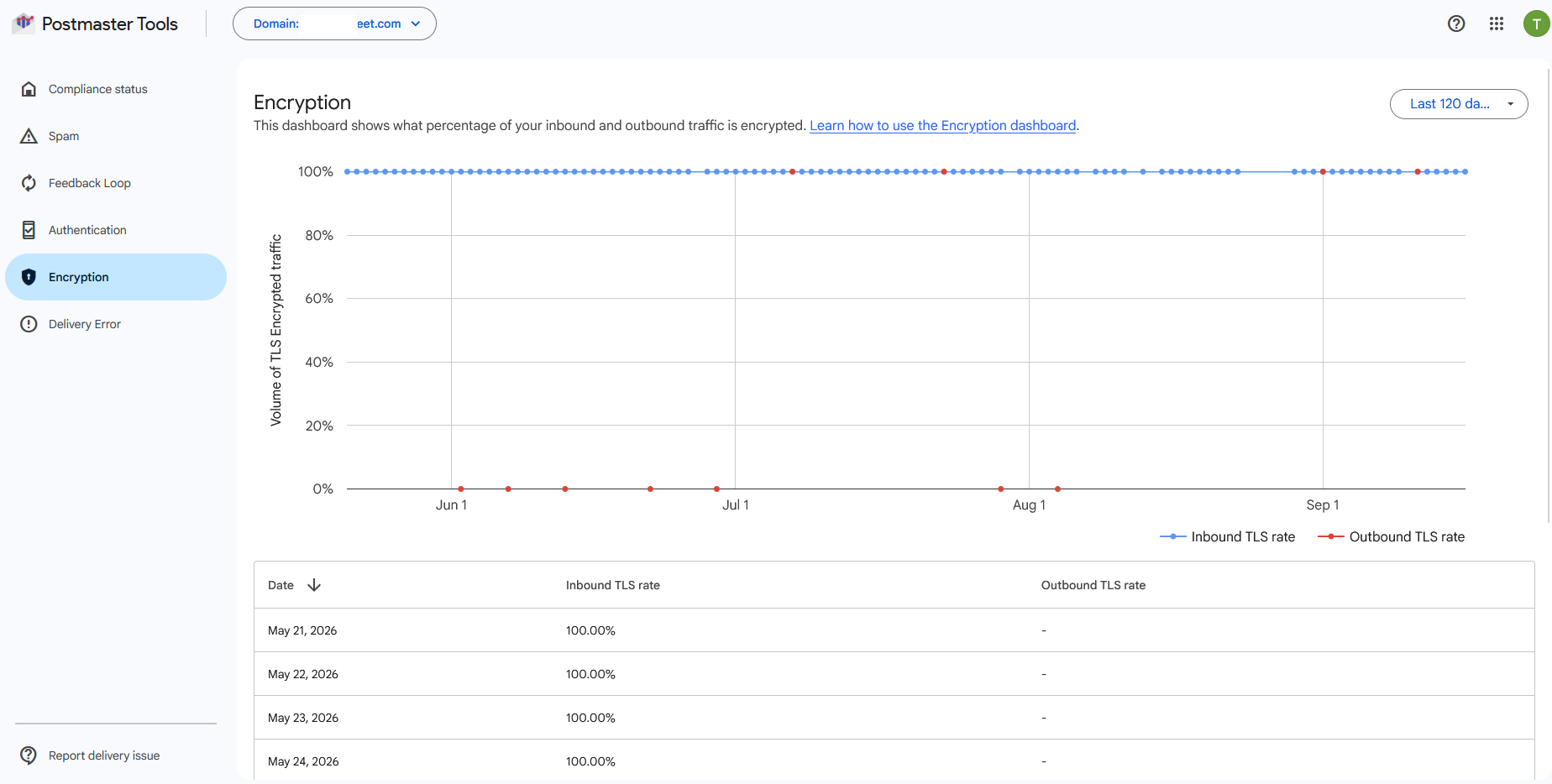Image resolution: width=1552 pixels, height=784 pixels.
Task: Click the May 22, 2026 date cell
Action: [x=303, y=674]
